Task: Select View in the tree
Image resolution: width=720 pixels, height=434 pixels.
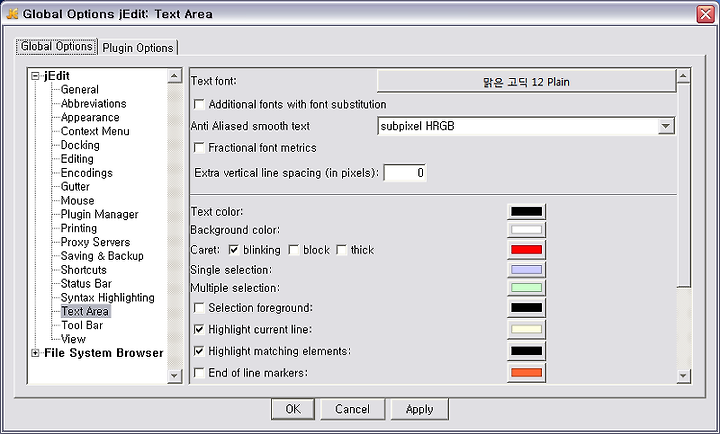Action: tap(73, 339)
